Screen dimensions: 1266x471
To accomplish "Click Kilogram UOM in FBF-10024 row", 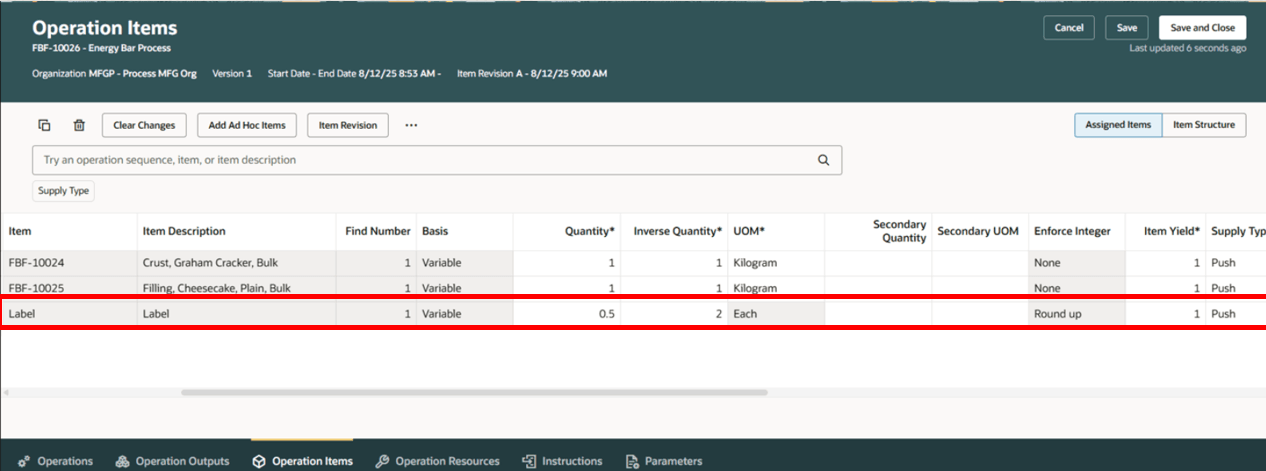I will (775, 263).
